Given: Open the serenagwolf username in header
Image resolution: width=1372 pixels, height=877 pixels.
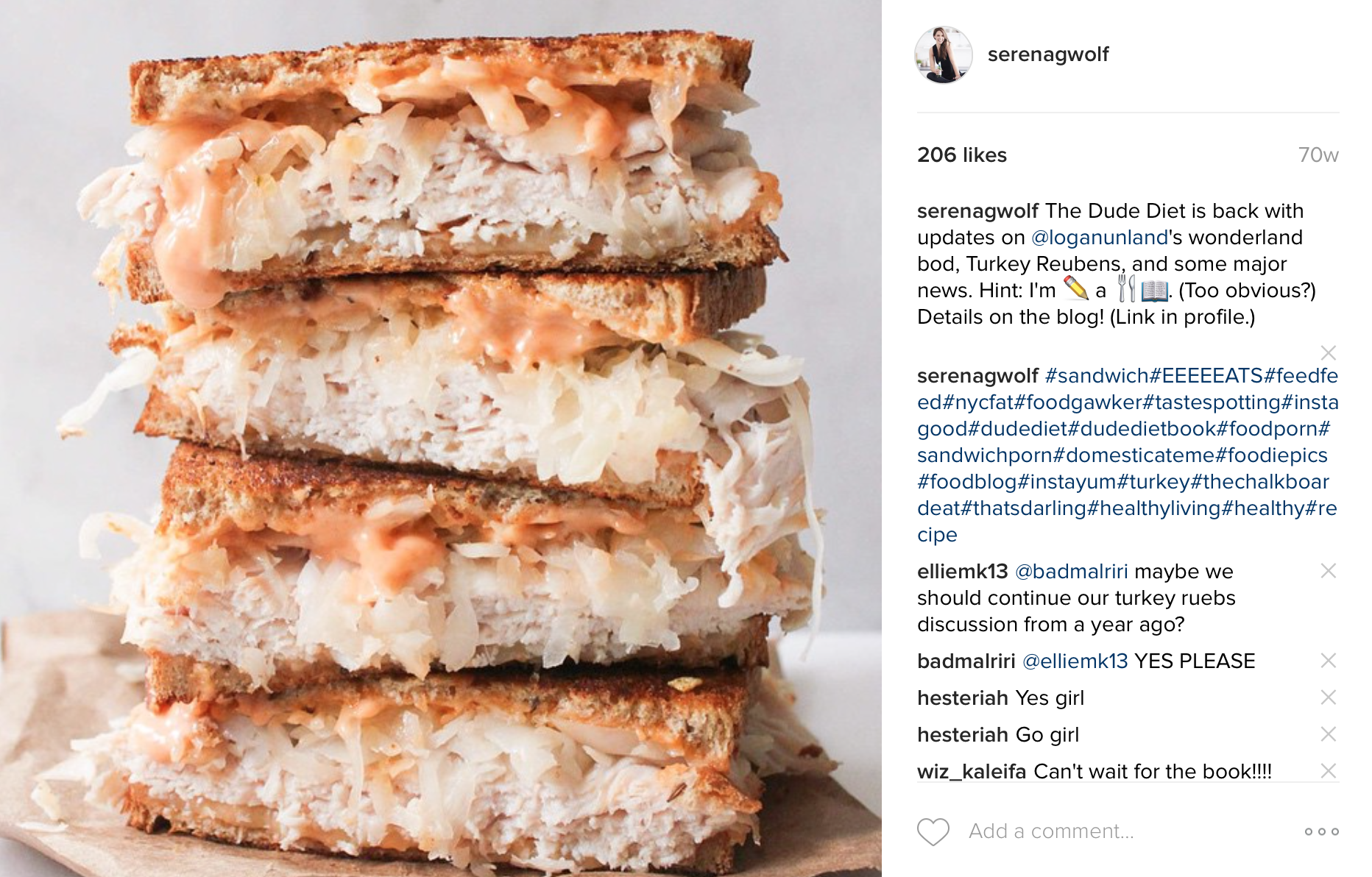Looking at the screenshot, I should [1048, 54].
